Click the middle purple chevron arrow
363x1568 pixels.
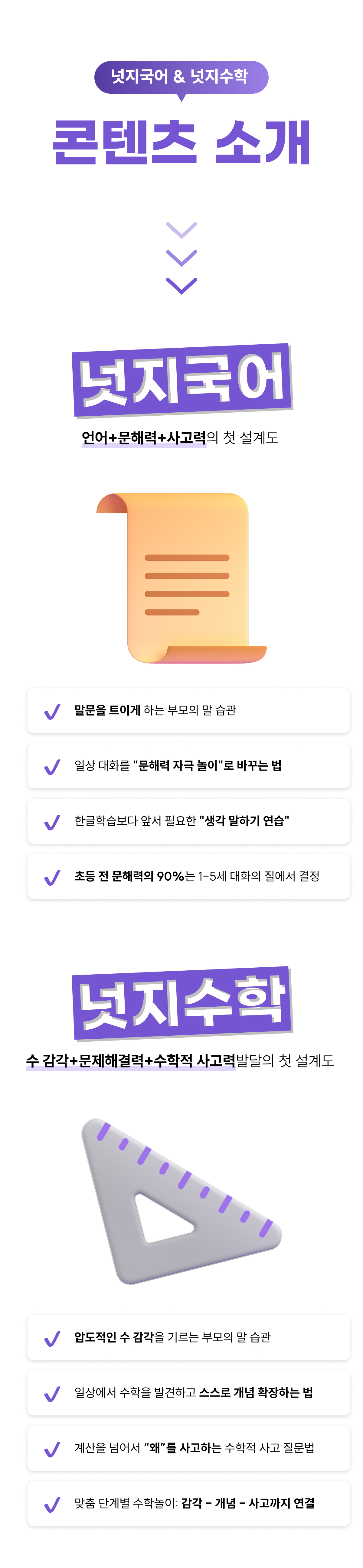tap(181, 258)
